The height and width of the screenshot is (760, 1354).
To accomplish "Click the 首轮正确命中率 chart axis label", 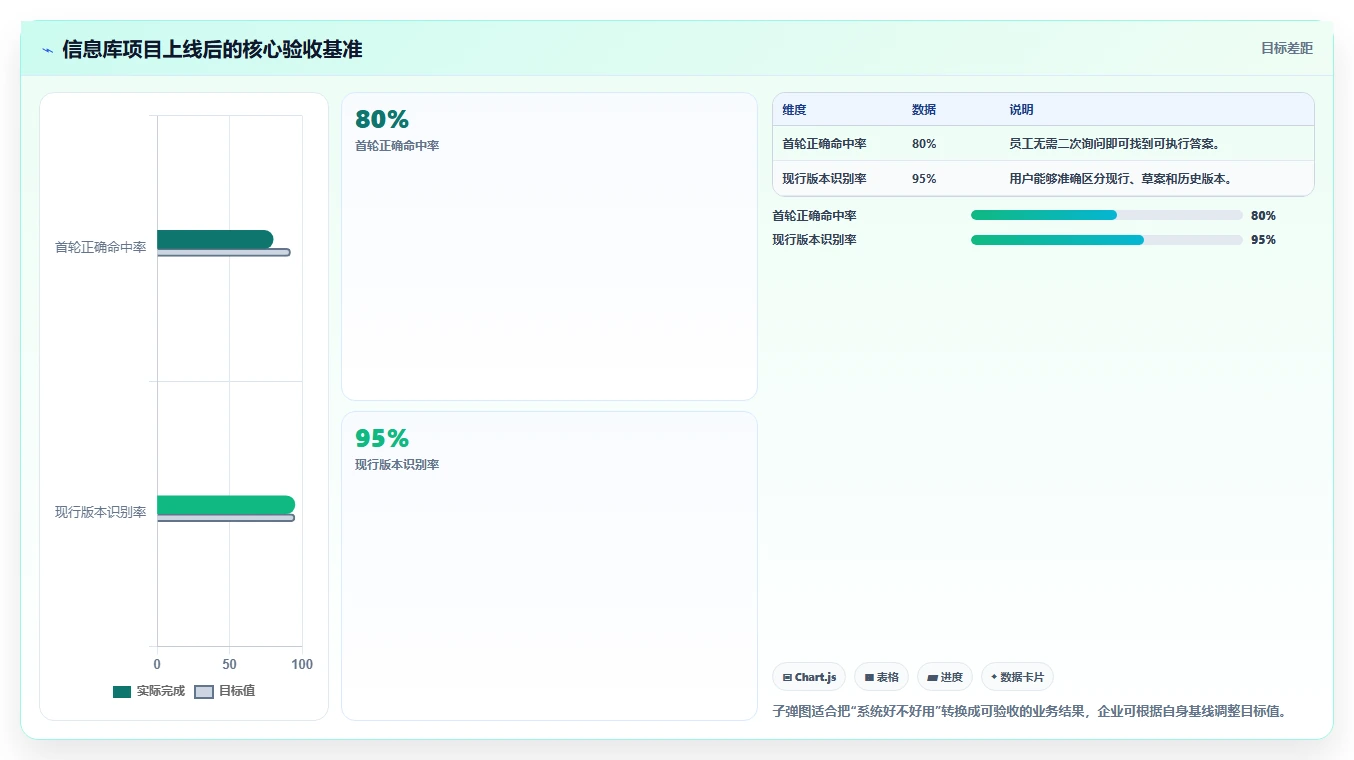I will [100, 247].
